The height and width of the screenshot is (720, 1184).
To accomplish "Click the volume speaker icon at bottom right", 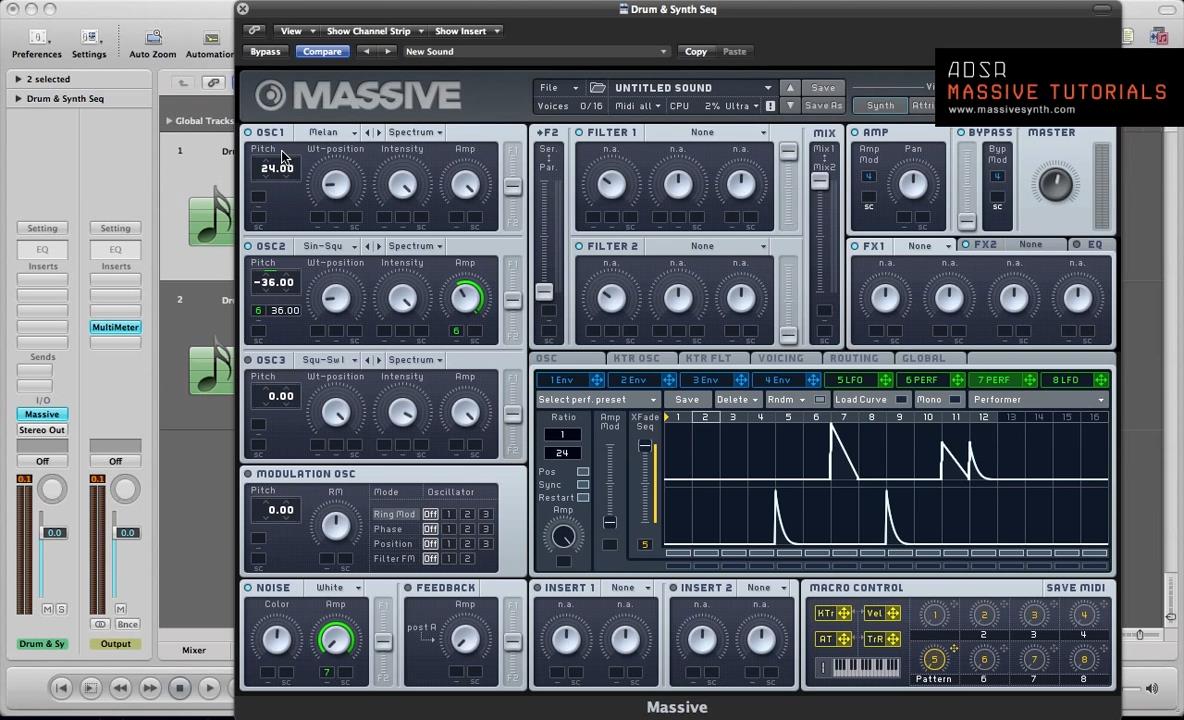I will coord(1152,688).
